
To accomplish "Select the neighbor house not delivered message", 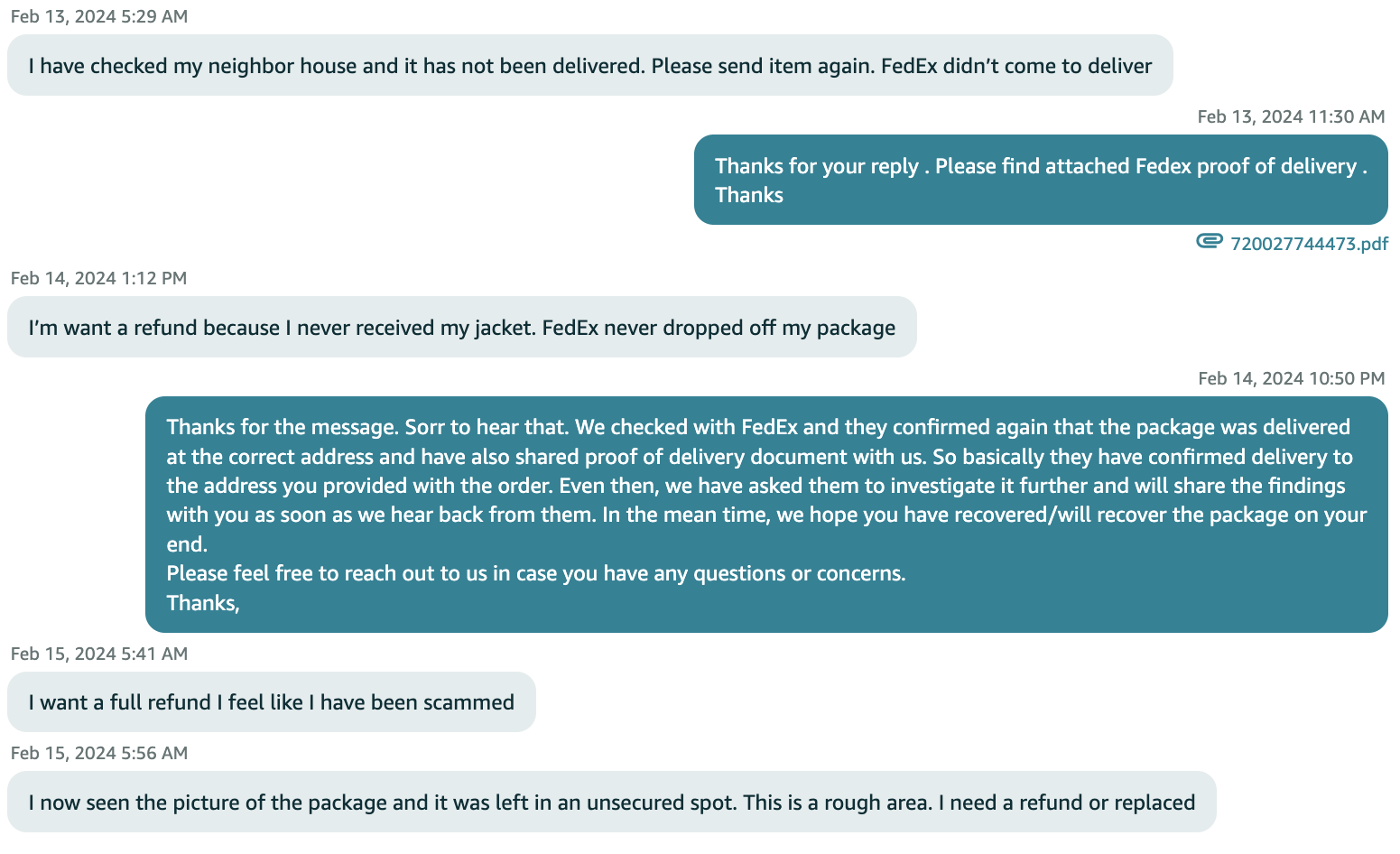I will tap(590, 65).
